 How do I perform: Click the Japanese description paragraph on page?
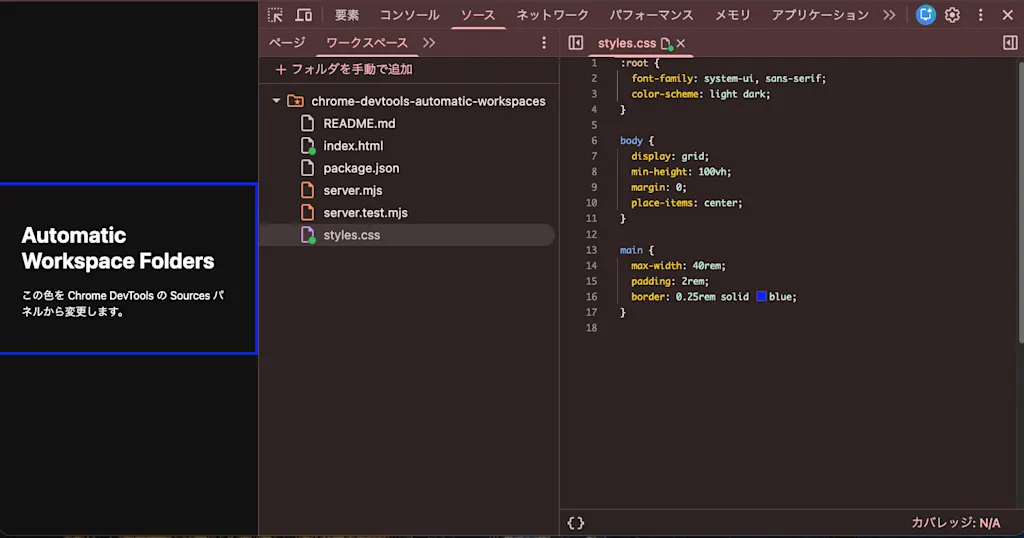[123, 304]
